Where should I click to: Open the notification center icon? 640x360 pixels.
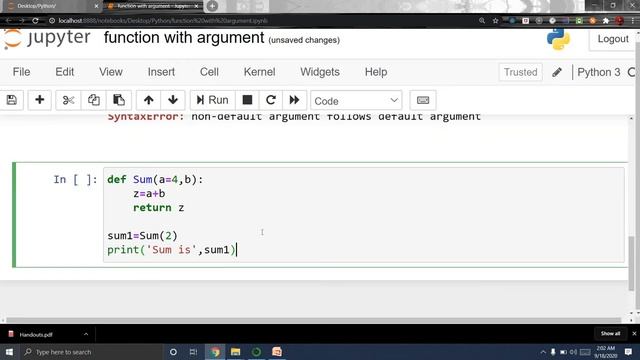(628, 352)
